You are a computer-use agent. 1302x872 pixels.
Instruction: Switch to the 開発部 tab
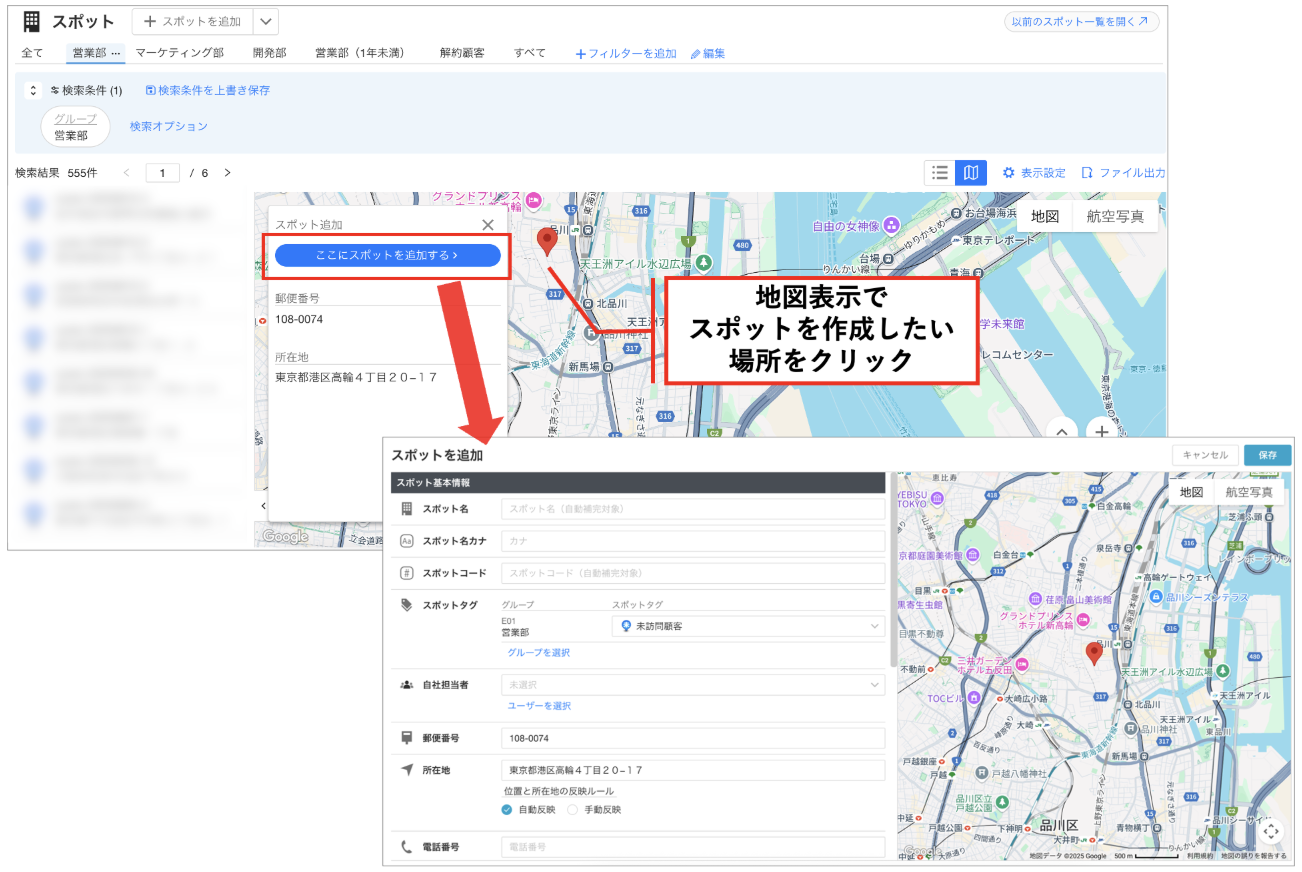coord(269,53)
